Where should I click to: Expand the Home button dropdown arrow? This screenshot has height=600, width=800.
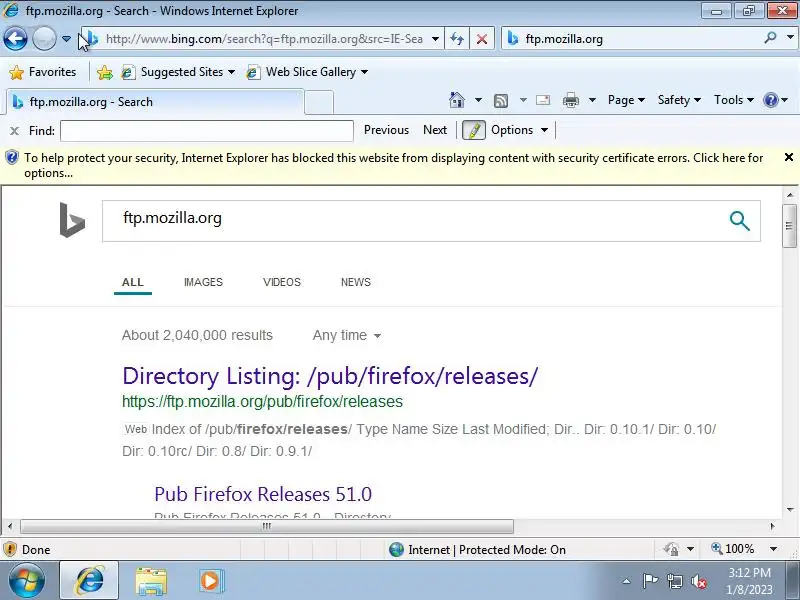(x=478, y=100)
